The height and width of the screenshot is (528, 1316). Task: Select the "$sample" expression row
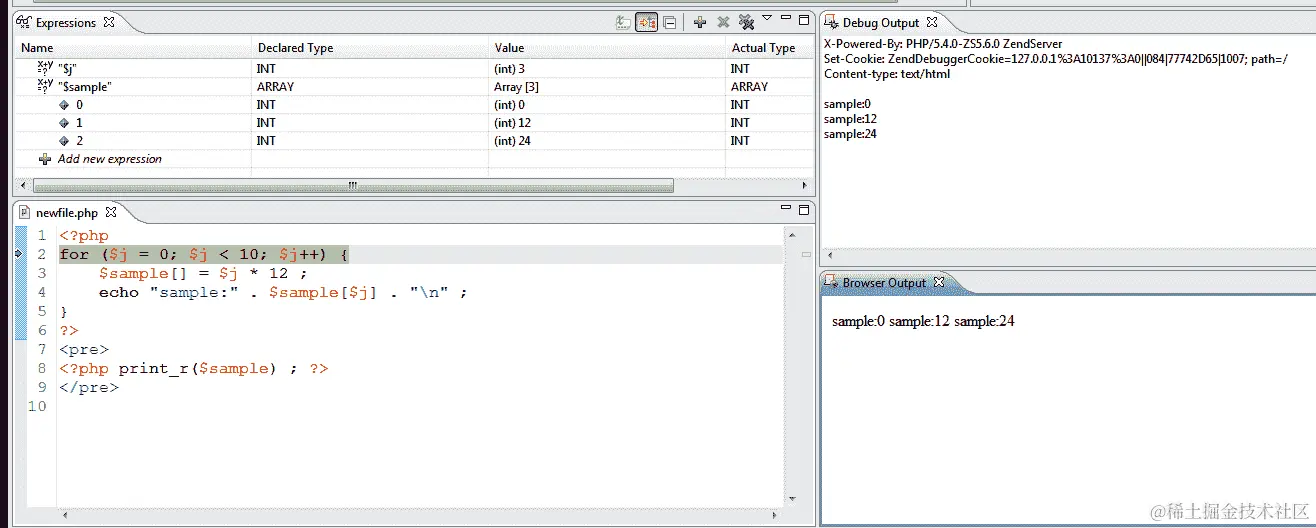pyautogui.click(x=413, y=87)
